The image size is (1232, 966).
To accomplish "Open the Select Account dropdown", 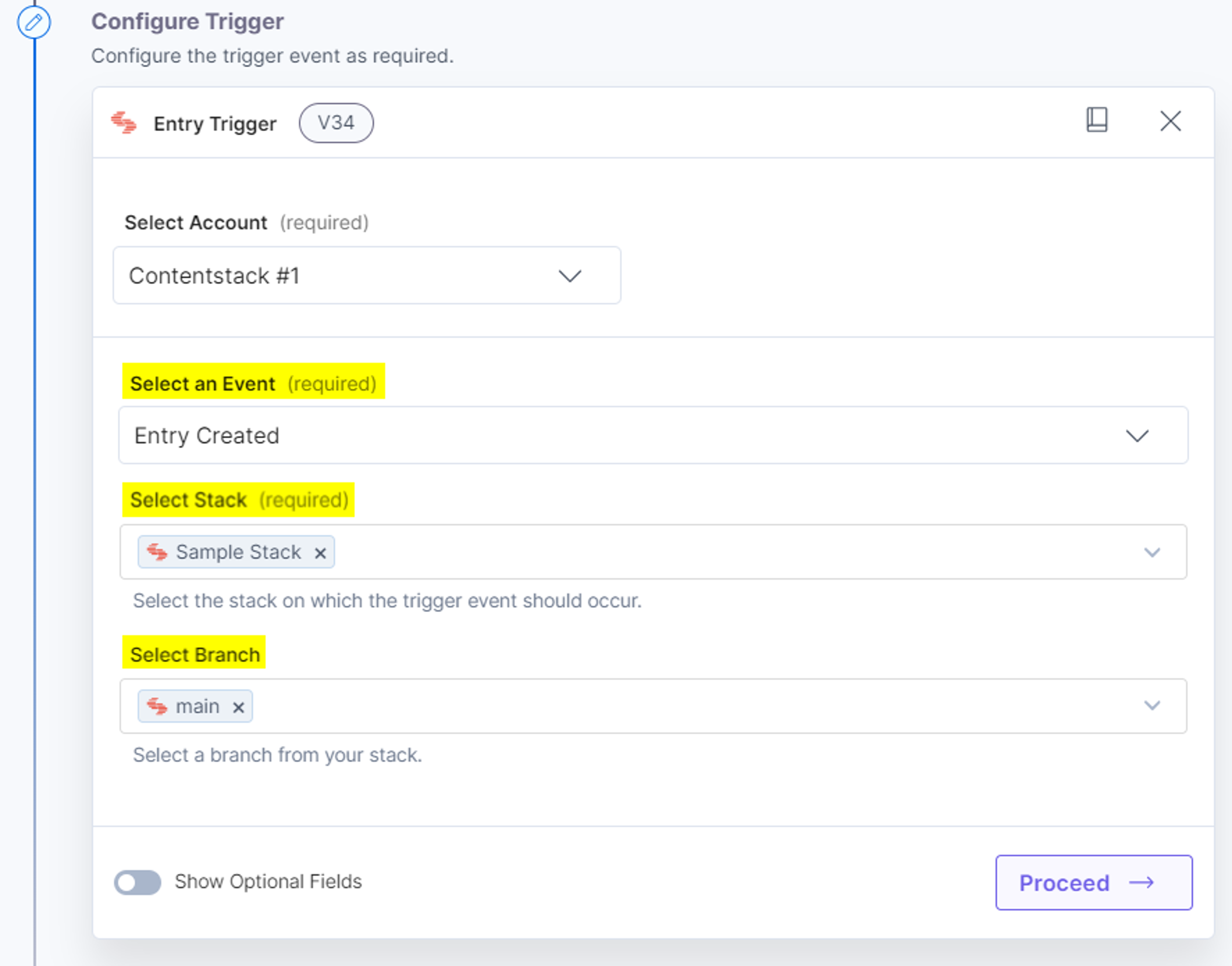I will click(x=367, y=275).
